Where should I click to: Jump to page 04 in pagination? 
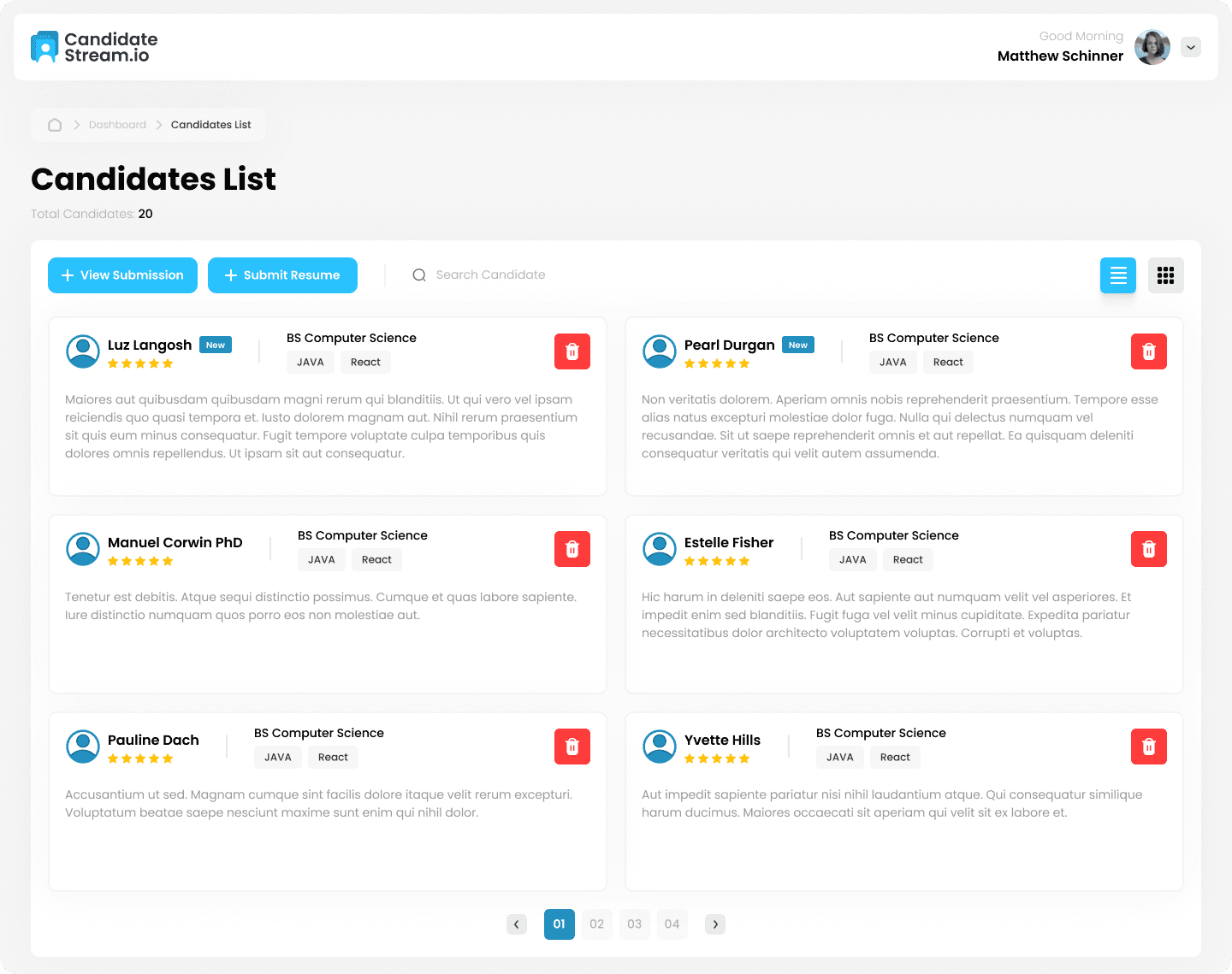click(672, 924)
